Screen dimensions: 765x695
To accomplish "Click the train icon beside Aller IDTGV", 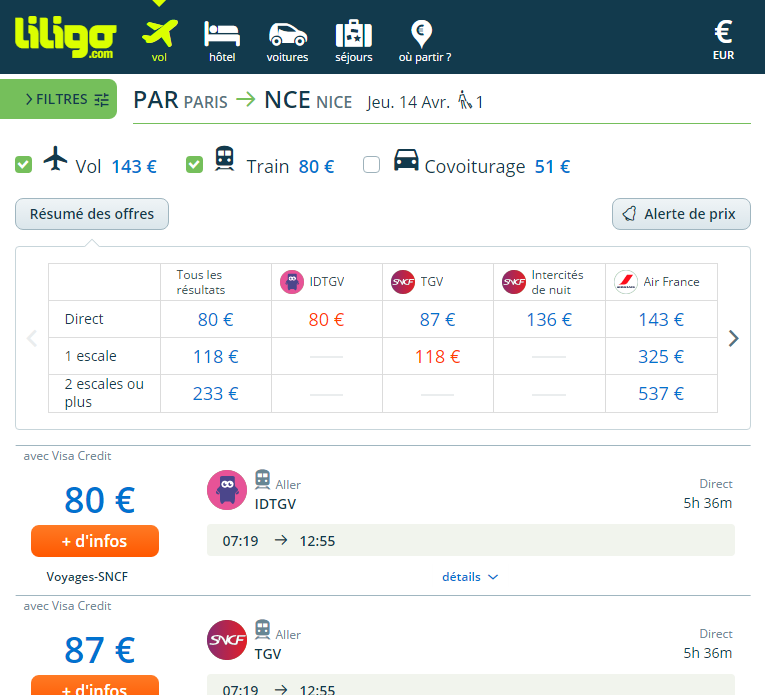I will [262, 479].
